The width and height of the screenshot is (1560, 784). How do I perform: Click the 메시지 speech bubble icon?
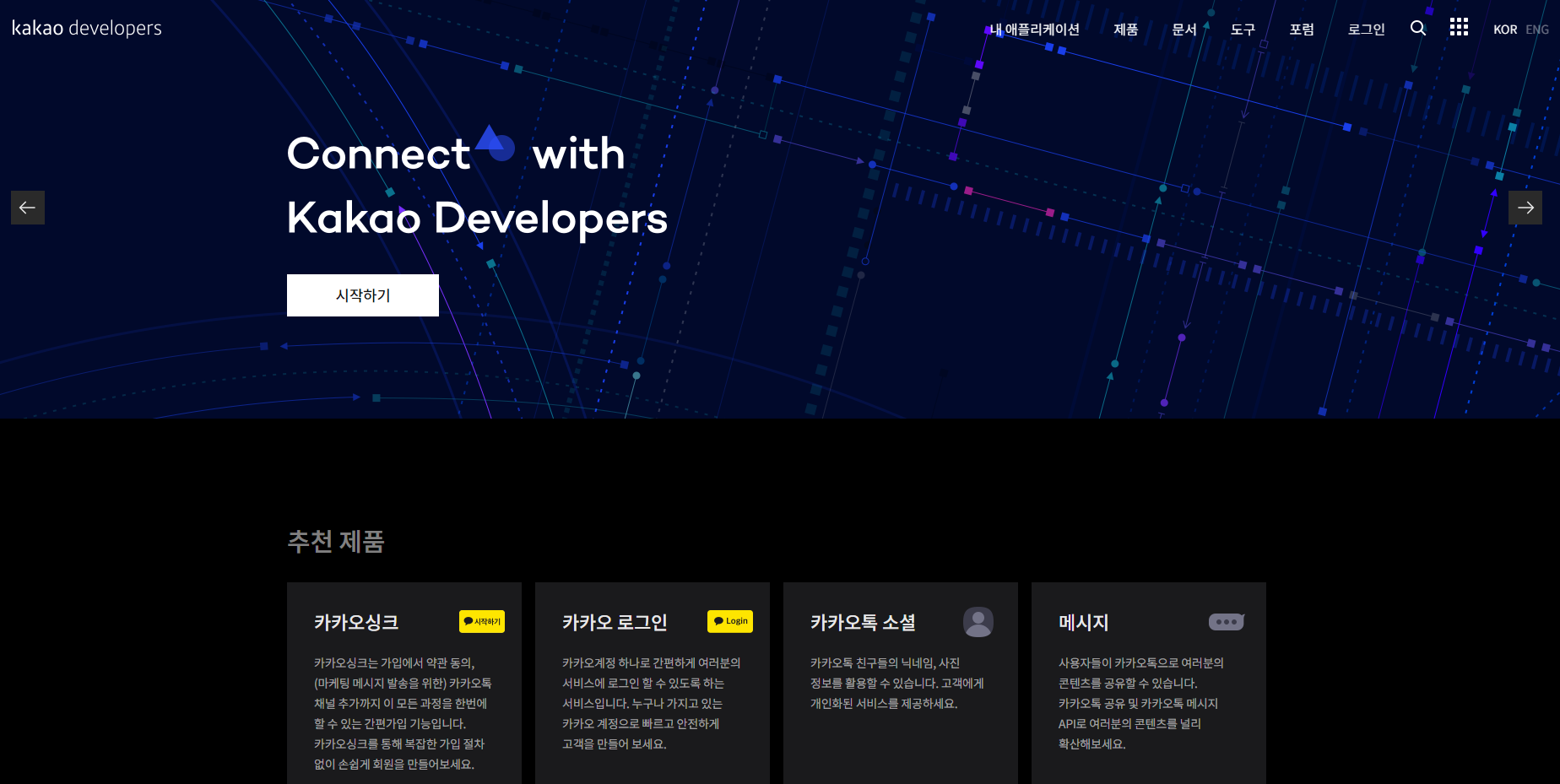coord(1227,622)
